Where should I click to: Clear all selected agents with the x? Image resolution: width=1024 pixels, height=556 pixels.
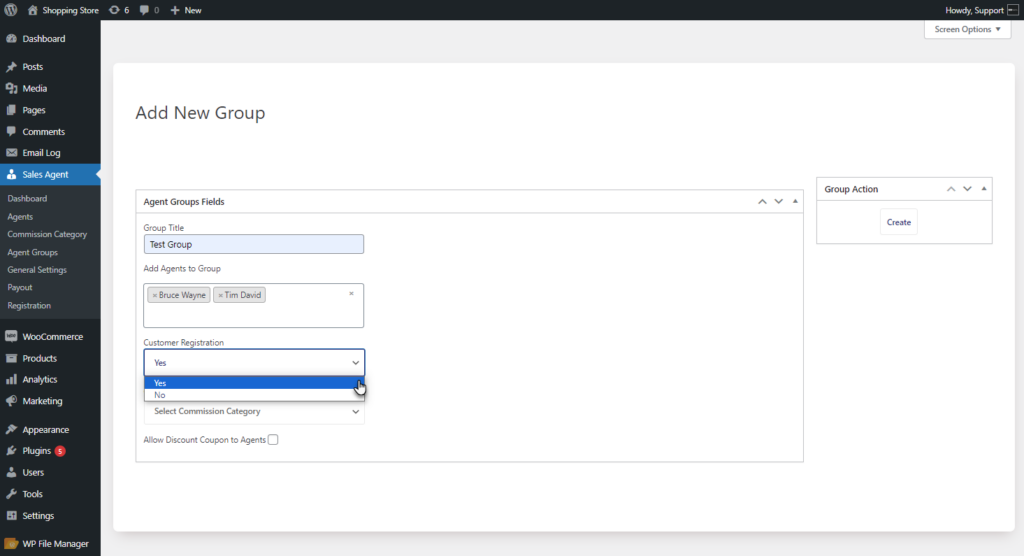click(x=351, y=294)
